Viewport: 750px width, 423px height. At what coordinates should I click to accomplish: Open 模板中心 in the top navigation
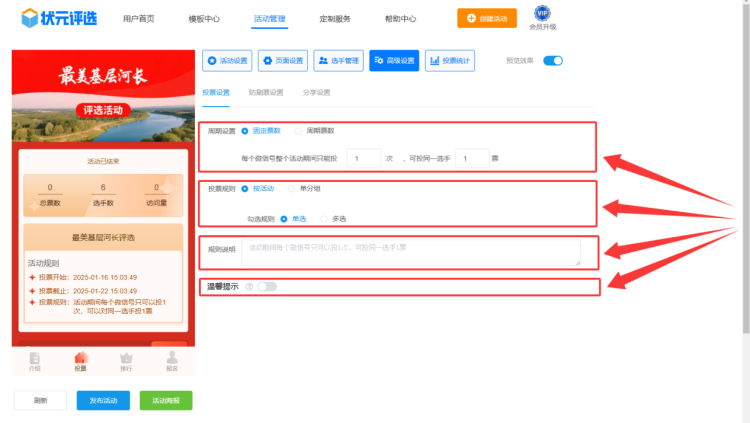(204, 19)
